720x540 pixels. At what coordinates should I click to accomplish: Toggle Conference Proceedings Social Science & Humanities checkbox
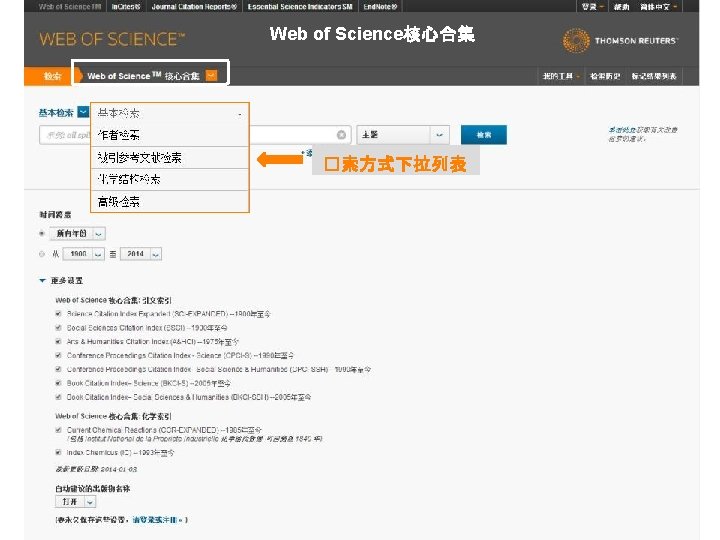click(58, 369)
